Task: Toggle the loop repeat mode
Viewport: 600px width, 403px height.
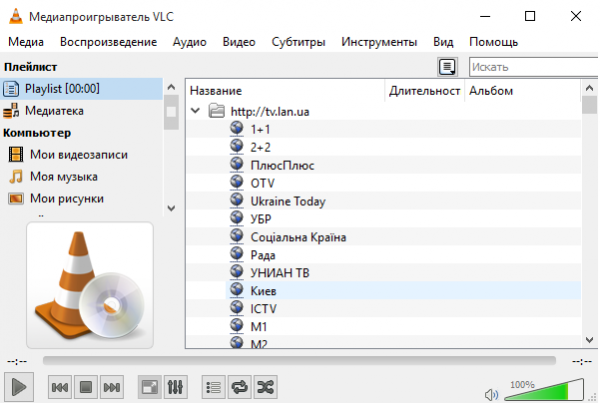Action: tap(240, 387)
